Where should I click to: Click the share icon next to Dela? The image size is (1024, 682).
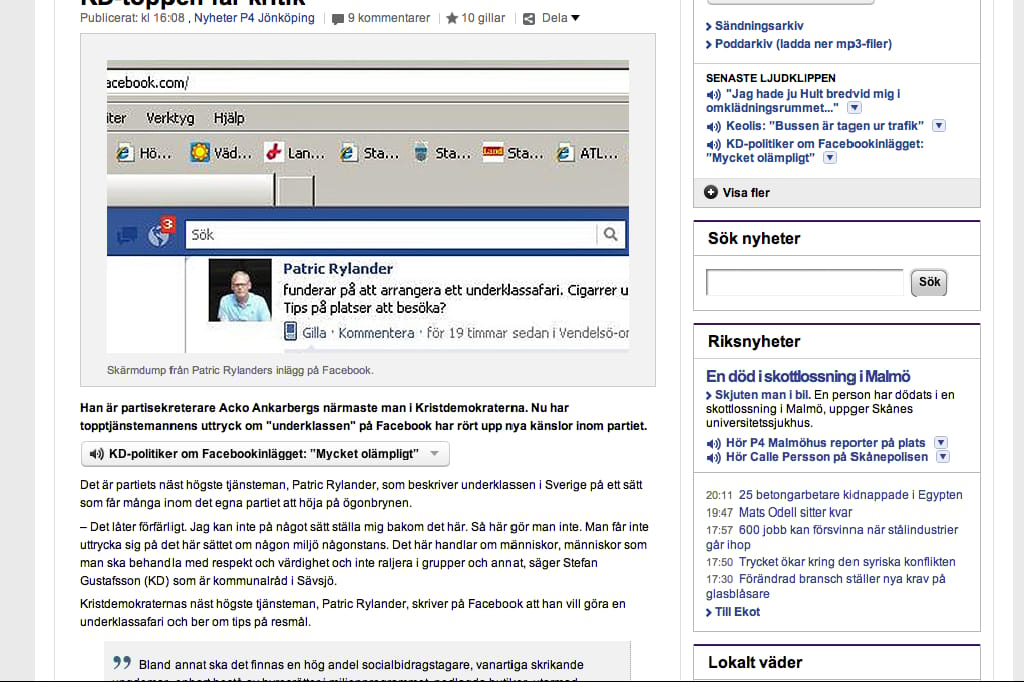(x=529, y=19)
